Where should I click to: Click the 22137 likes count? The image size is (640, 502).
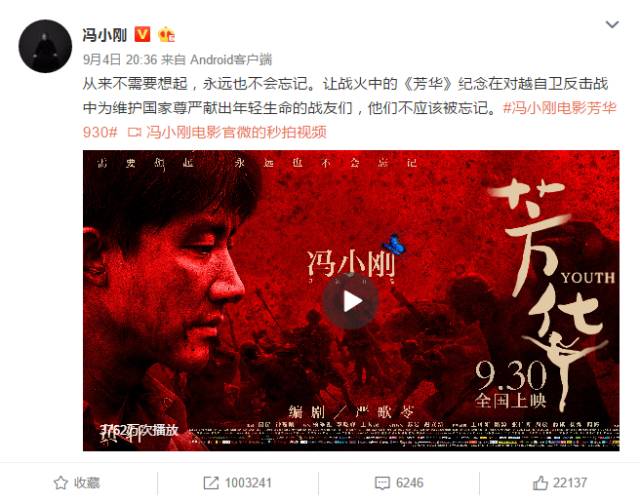coord(570,483)
